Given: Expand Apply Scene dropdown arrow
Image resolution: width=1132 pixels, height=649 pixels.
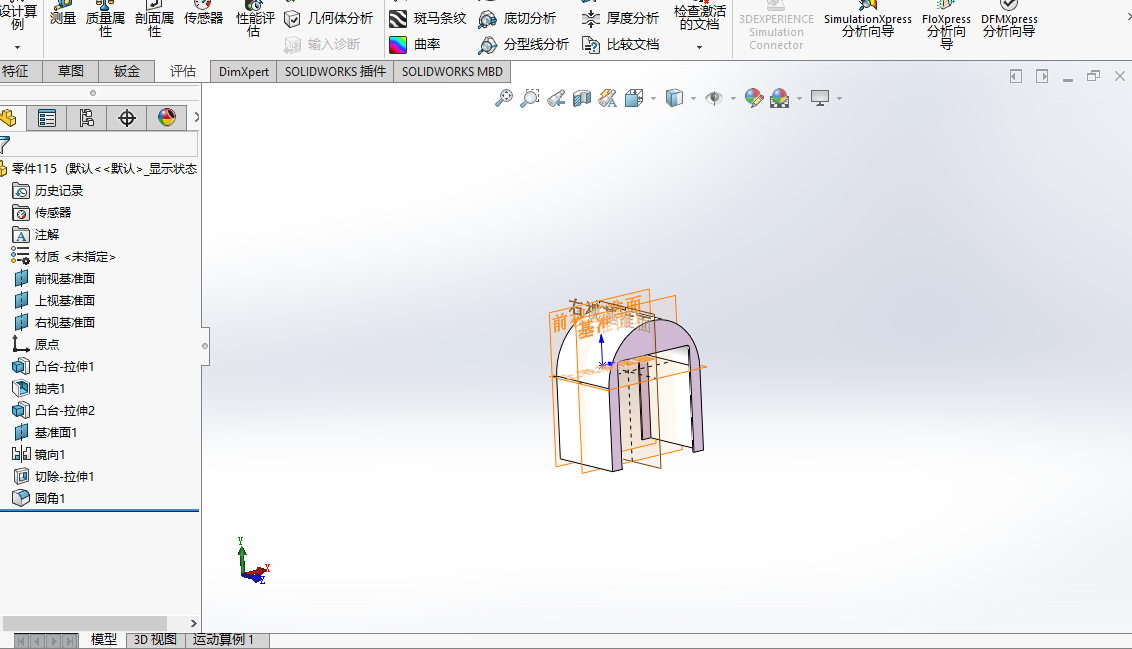Looking at the screenshot, I should pos(799,98).
